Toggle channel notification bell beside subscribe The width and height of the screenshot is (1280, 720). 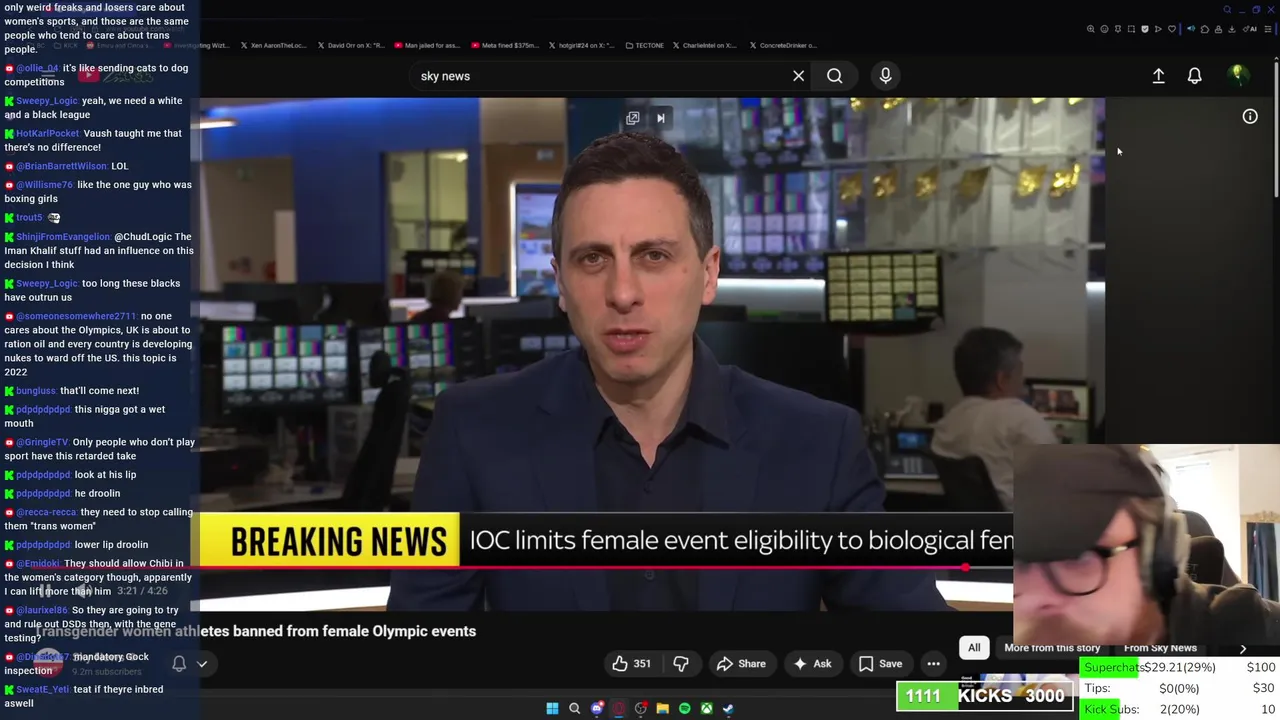[179, 663]
